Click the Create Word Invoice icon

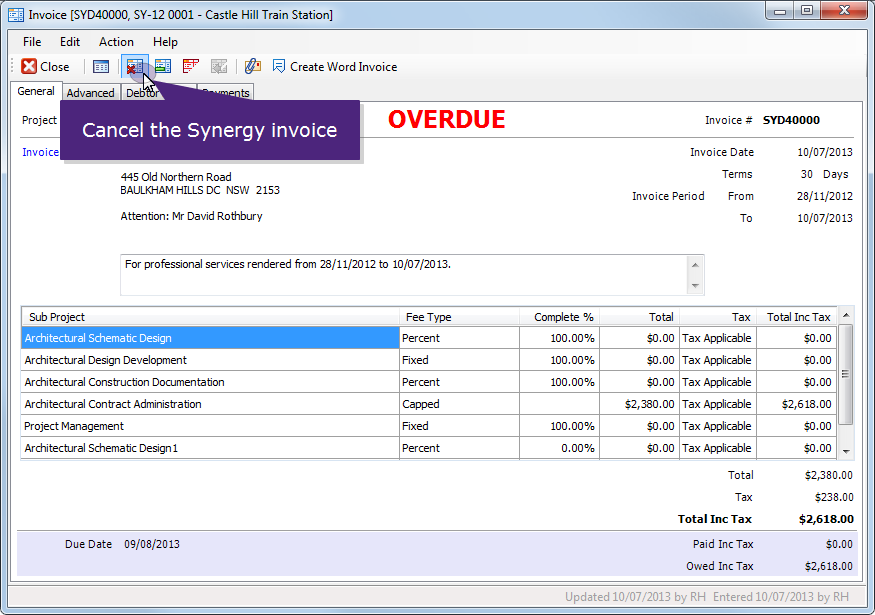coord(278,66)
